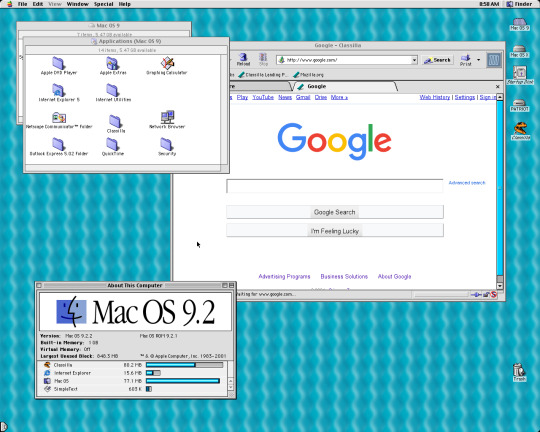Image resolution: width=540 pixels, height=432 pixels.
Task: Click the Google search text field
Action: pyautogui.click(x=334, y=186)
